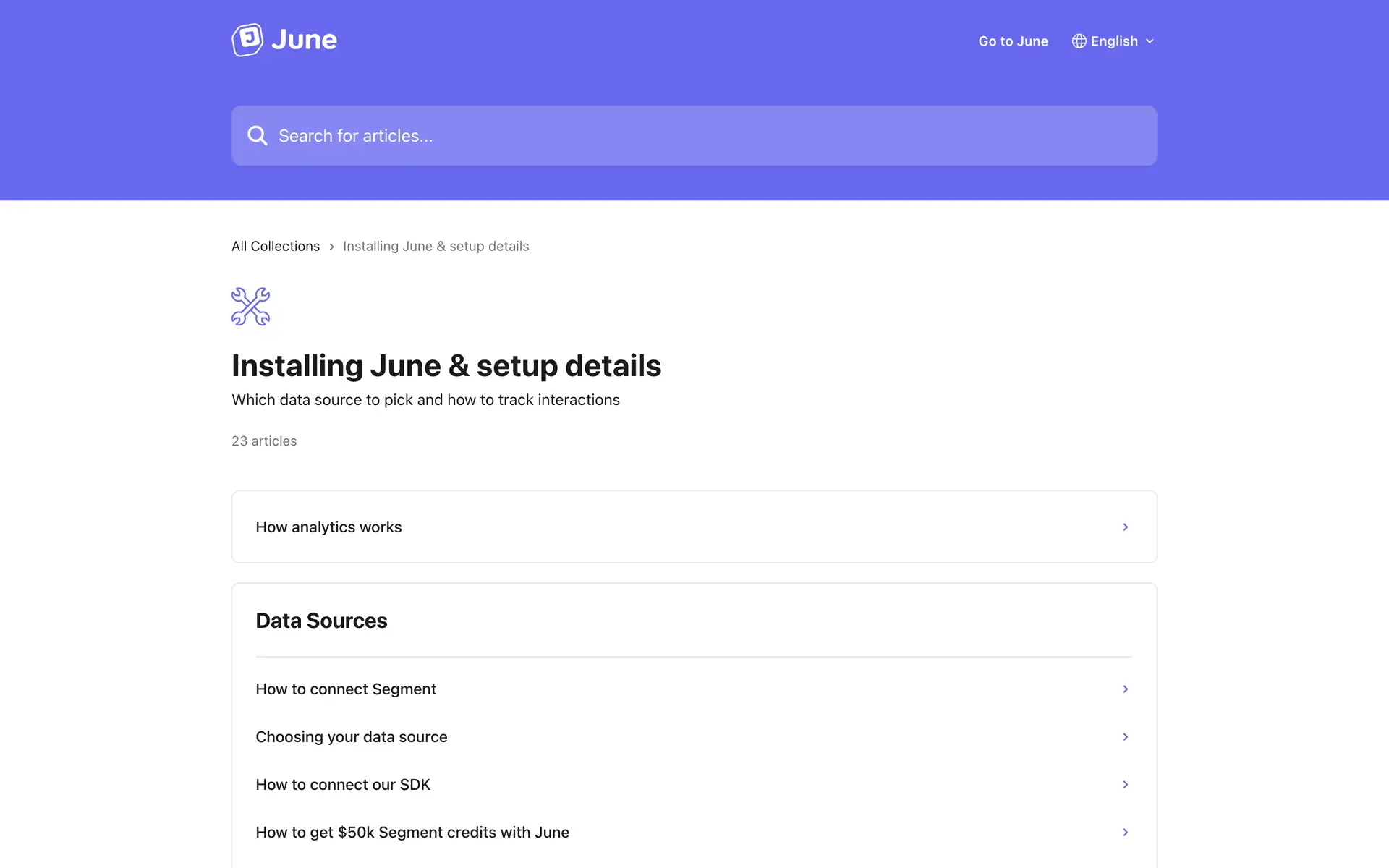Open the How analytics works article
The image size is (1389, 868).
tap(328, 527)
